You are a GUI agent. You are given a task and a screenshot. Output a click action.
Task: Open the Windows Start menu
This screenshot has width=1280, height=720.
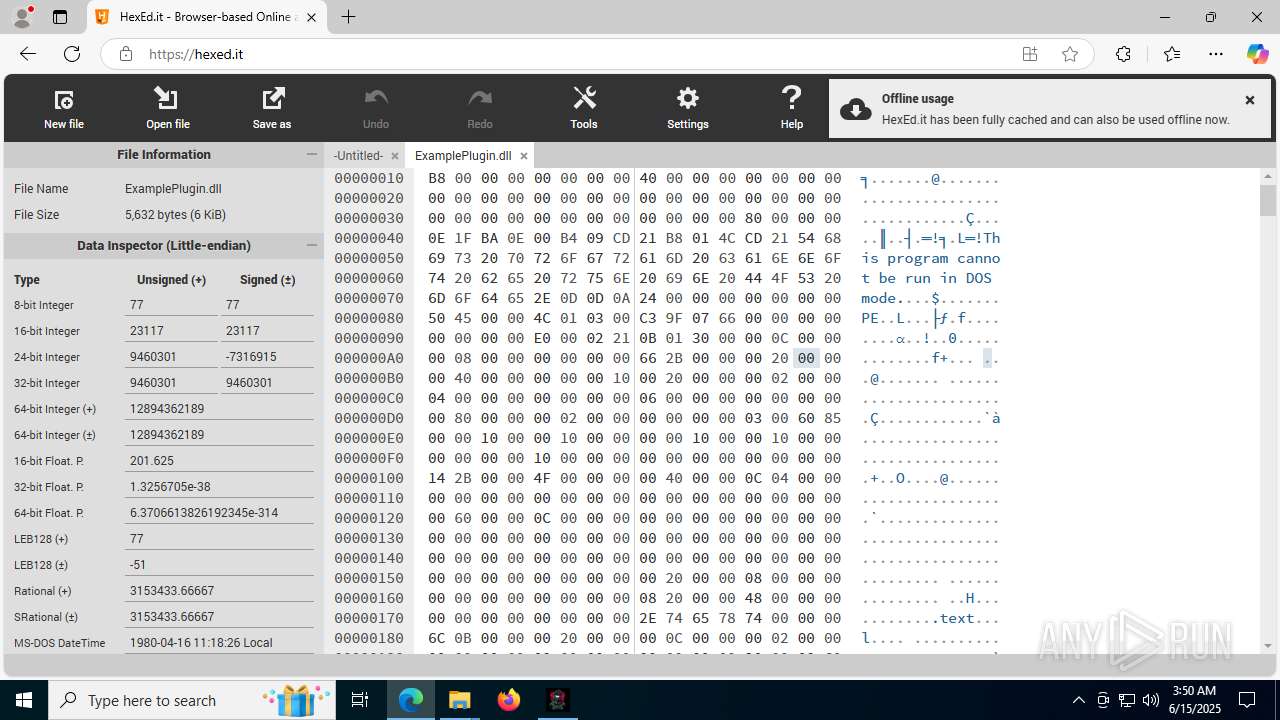click(24, 700)
